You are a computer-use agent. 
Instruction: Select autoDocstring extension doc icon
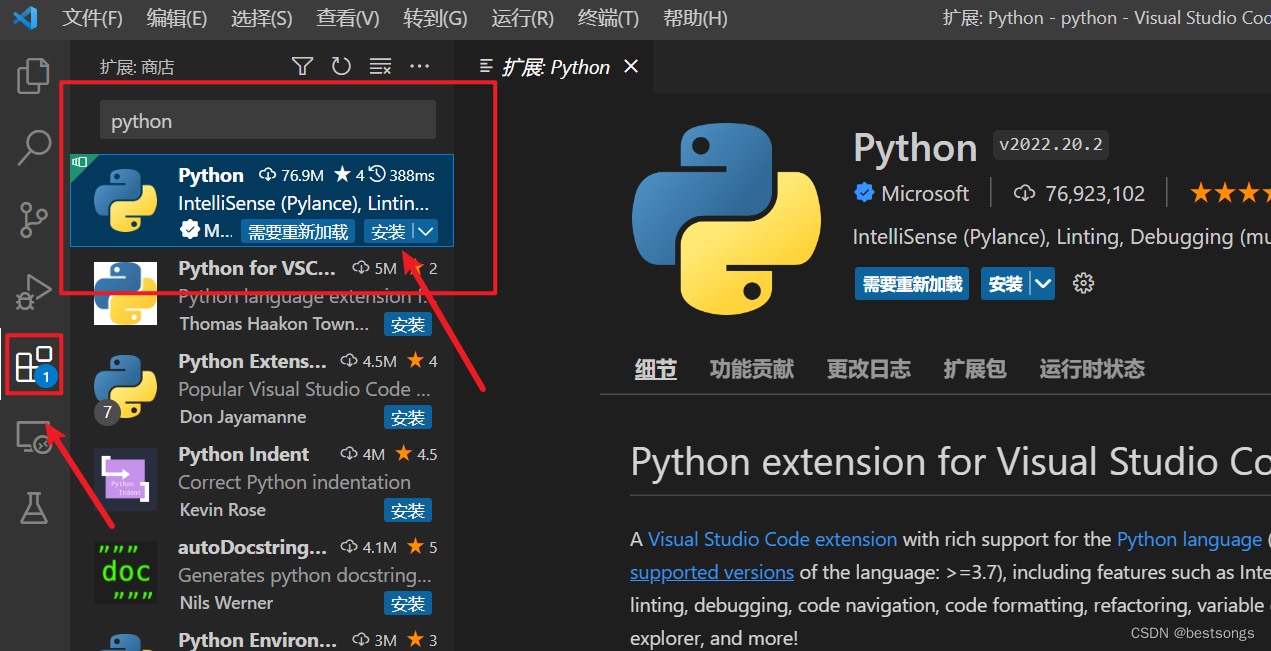click(x=125, y=572)
